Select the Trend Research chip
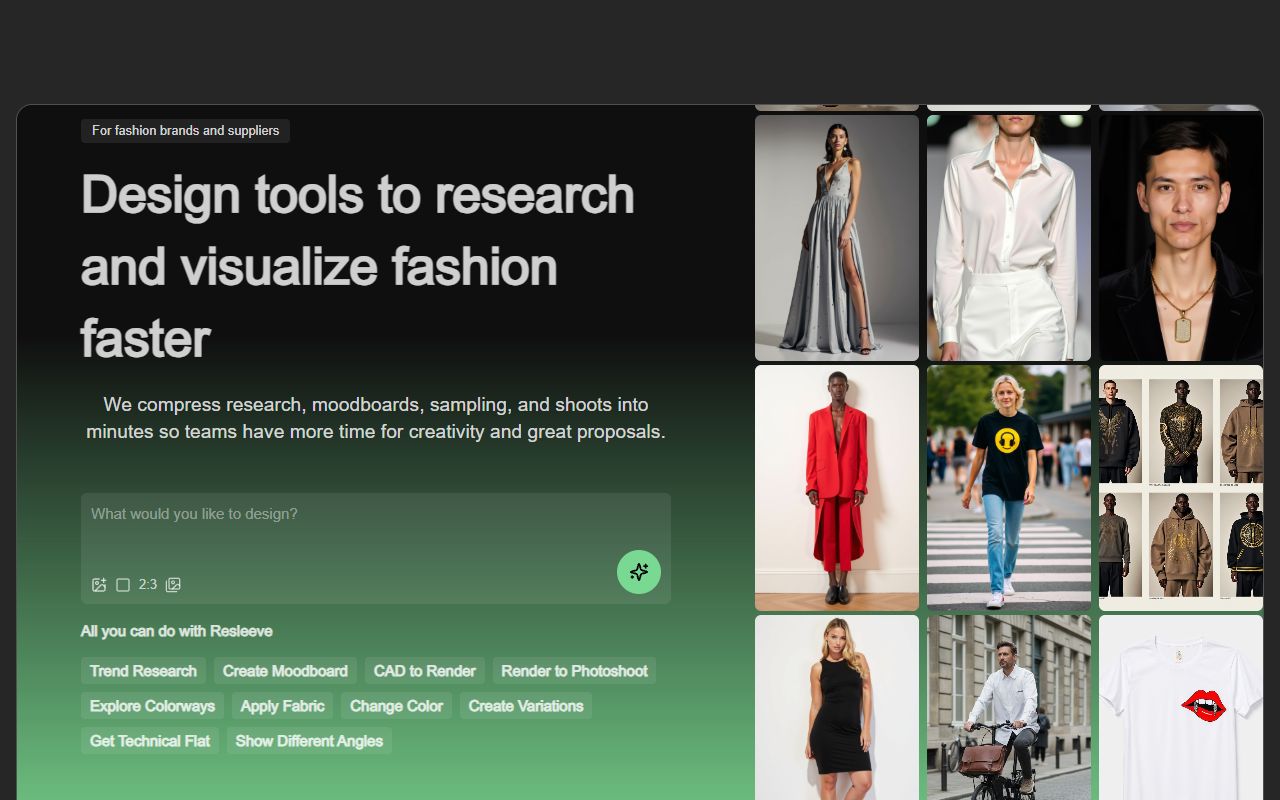 pos(143,671)
